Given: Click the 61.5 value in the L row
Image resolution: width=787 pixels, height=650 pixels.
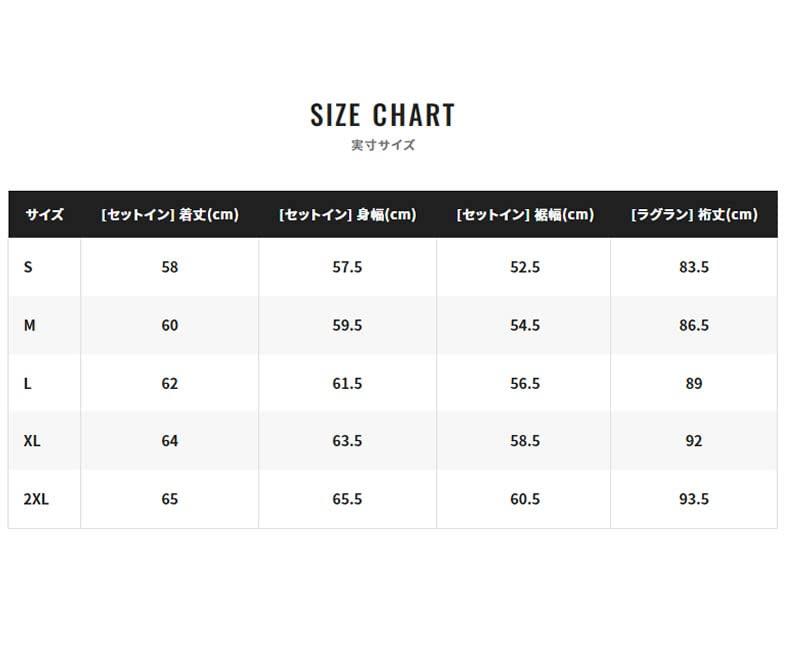Looking at the screenshot, I should [347, 383].
